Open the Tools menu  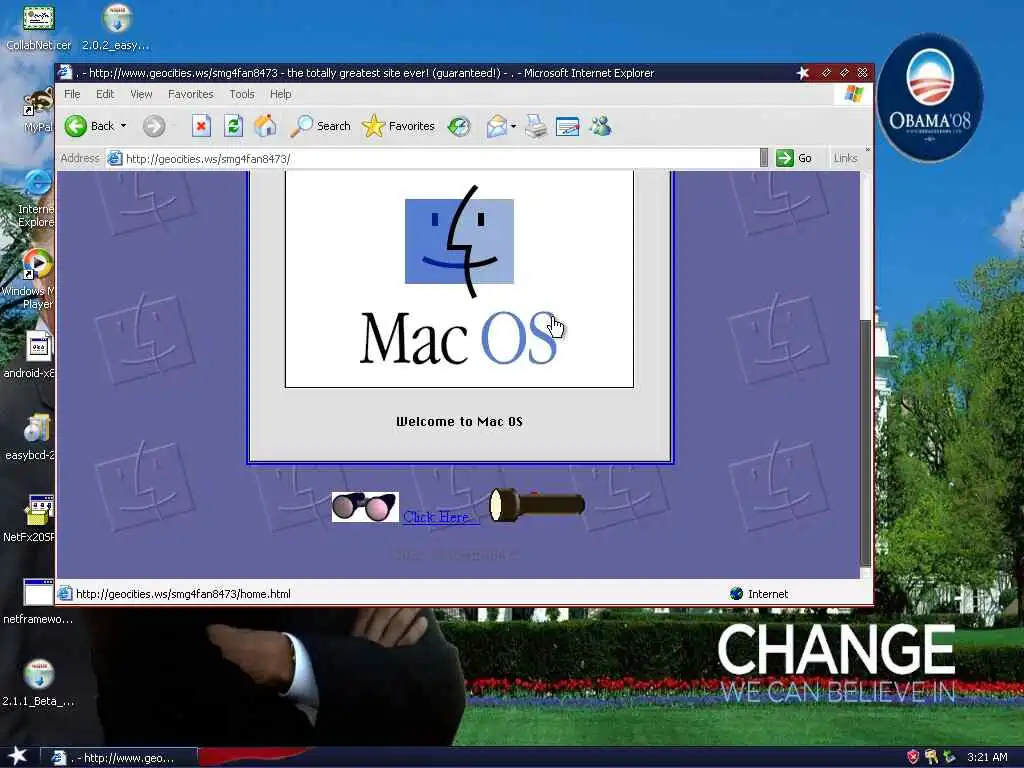coord(242,94)
